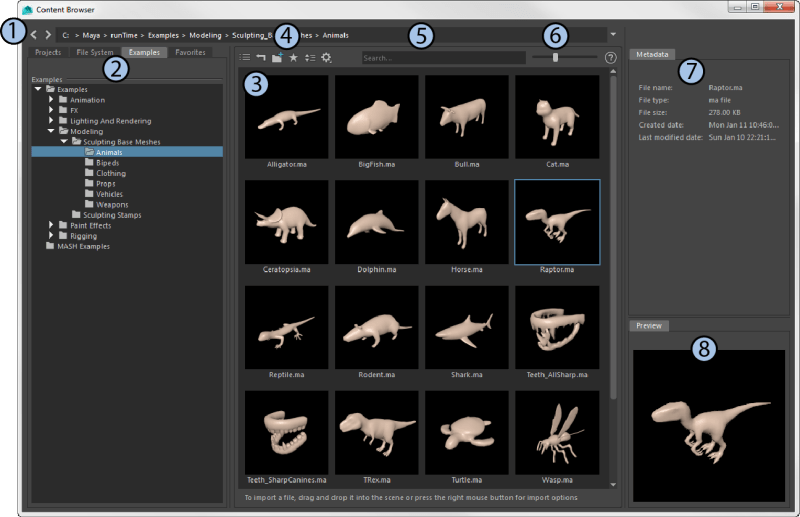This screenshot has width=800, height=517.
Task: Select the Shark.ma thumbnail
Action: point(467,327)
